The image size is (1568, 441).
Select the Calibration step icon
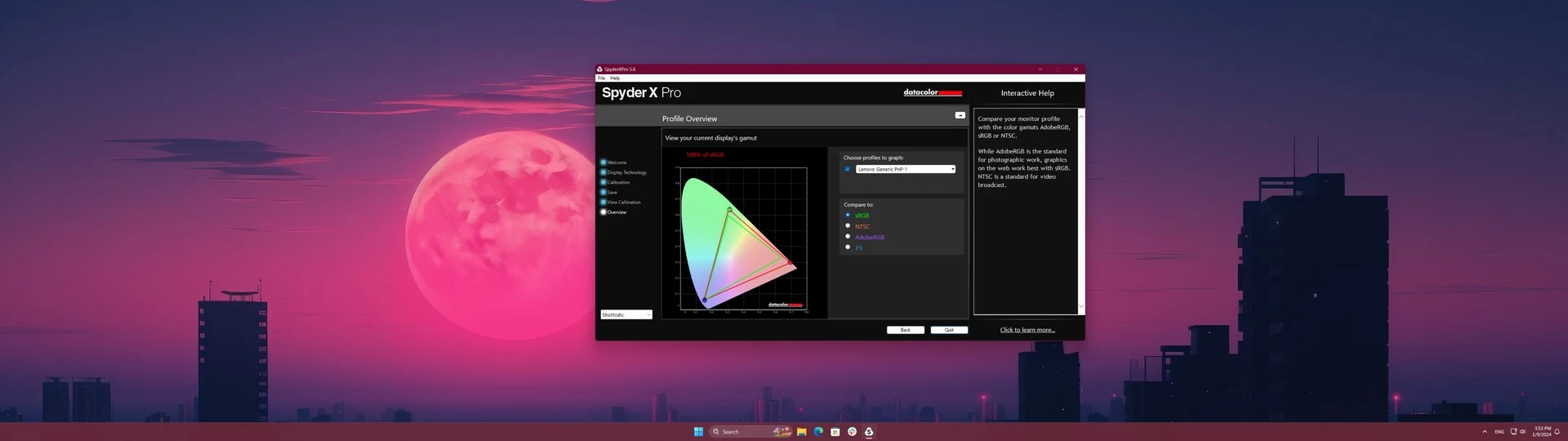604,182
